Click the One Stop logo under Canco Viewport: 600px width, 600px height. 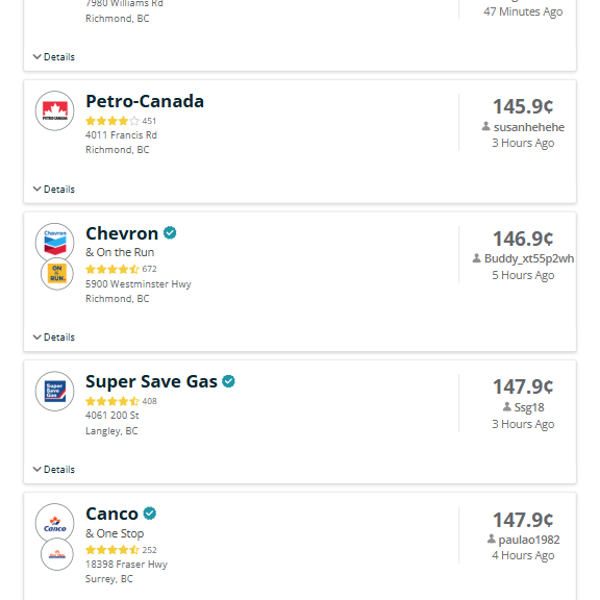pyautogui.click(x=57, y=554)
